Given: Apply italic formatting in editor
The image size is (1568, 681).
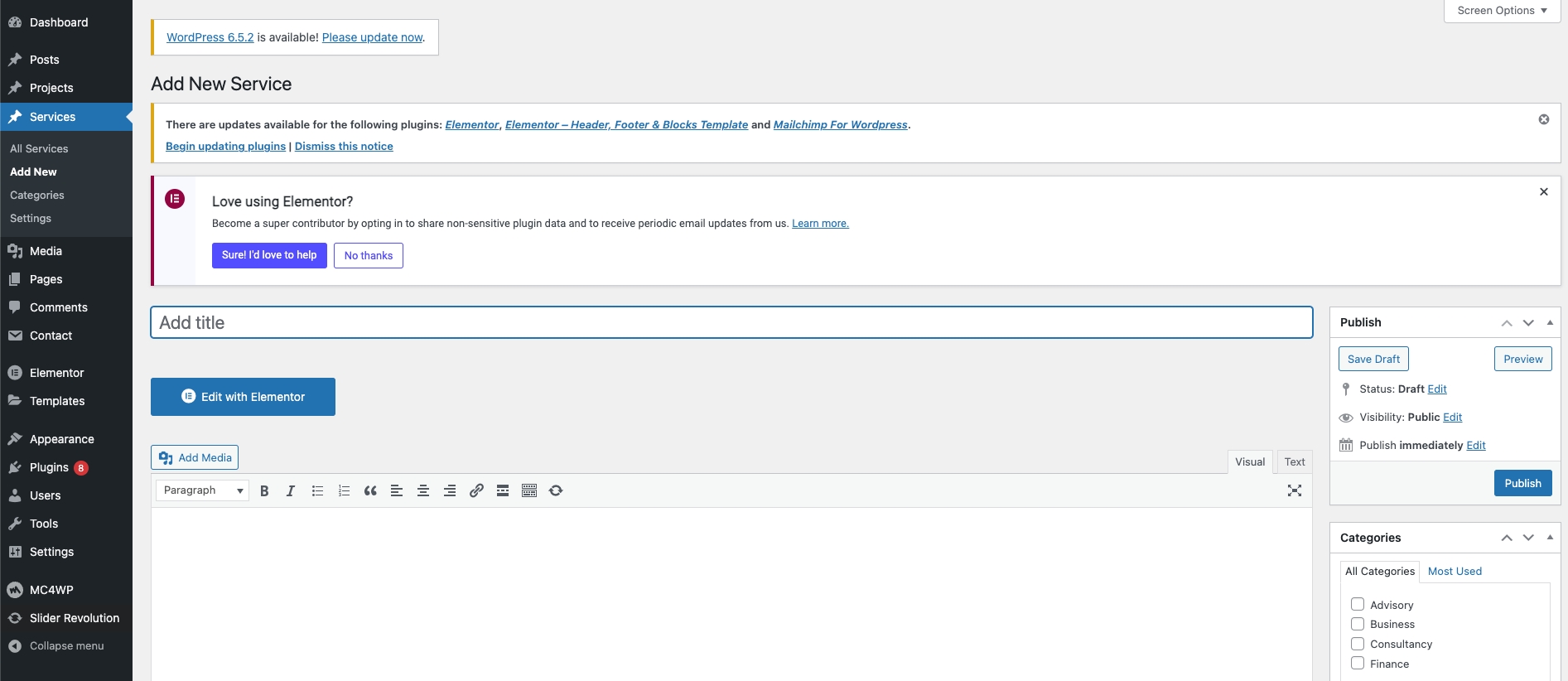Looking at the screenshot, I should pos(291,490).
